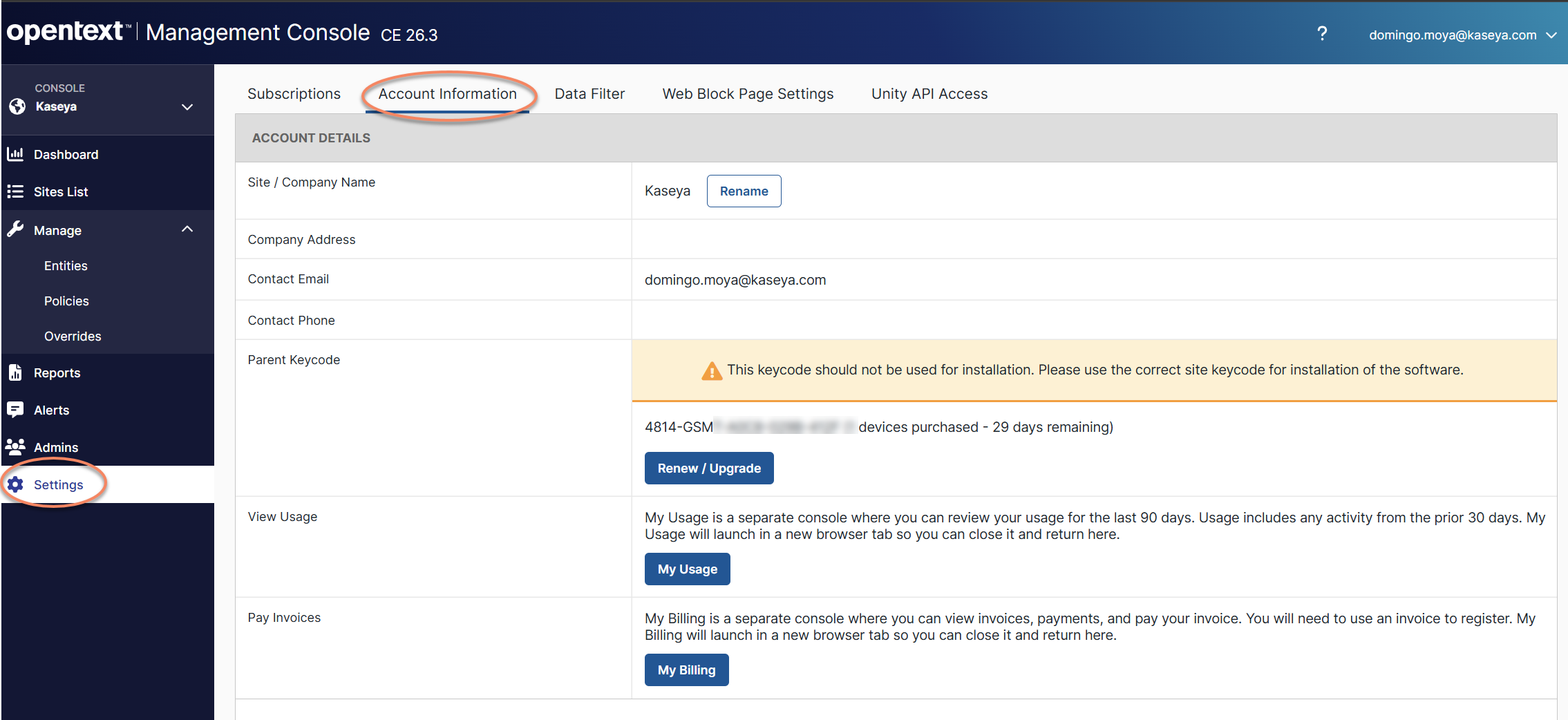Click the Kaseya console globe icon
The height and width of the screenshot is (720, 1568).
pyautogui.click(x=17, y=106)
